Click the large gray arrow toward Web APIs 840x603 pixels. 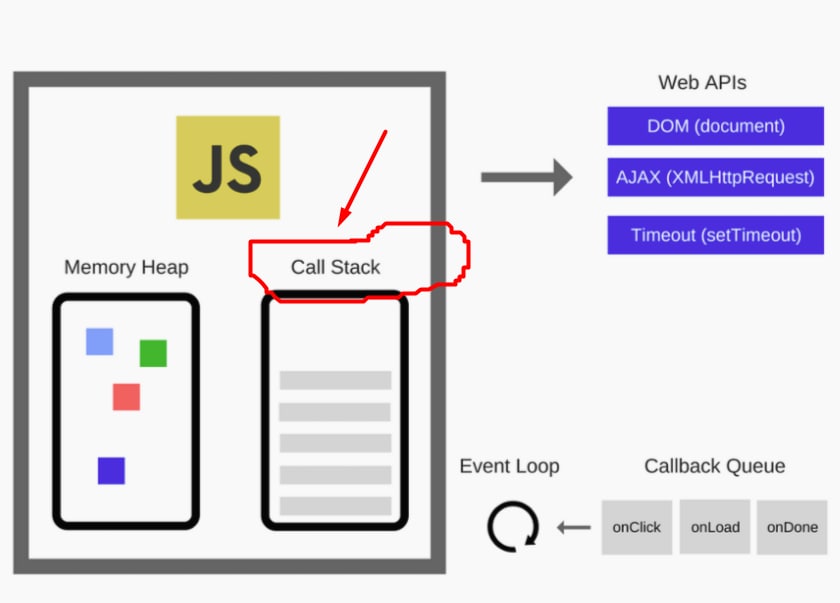tap(527, 177)
